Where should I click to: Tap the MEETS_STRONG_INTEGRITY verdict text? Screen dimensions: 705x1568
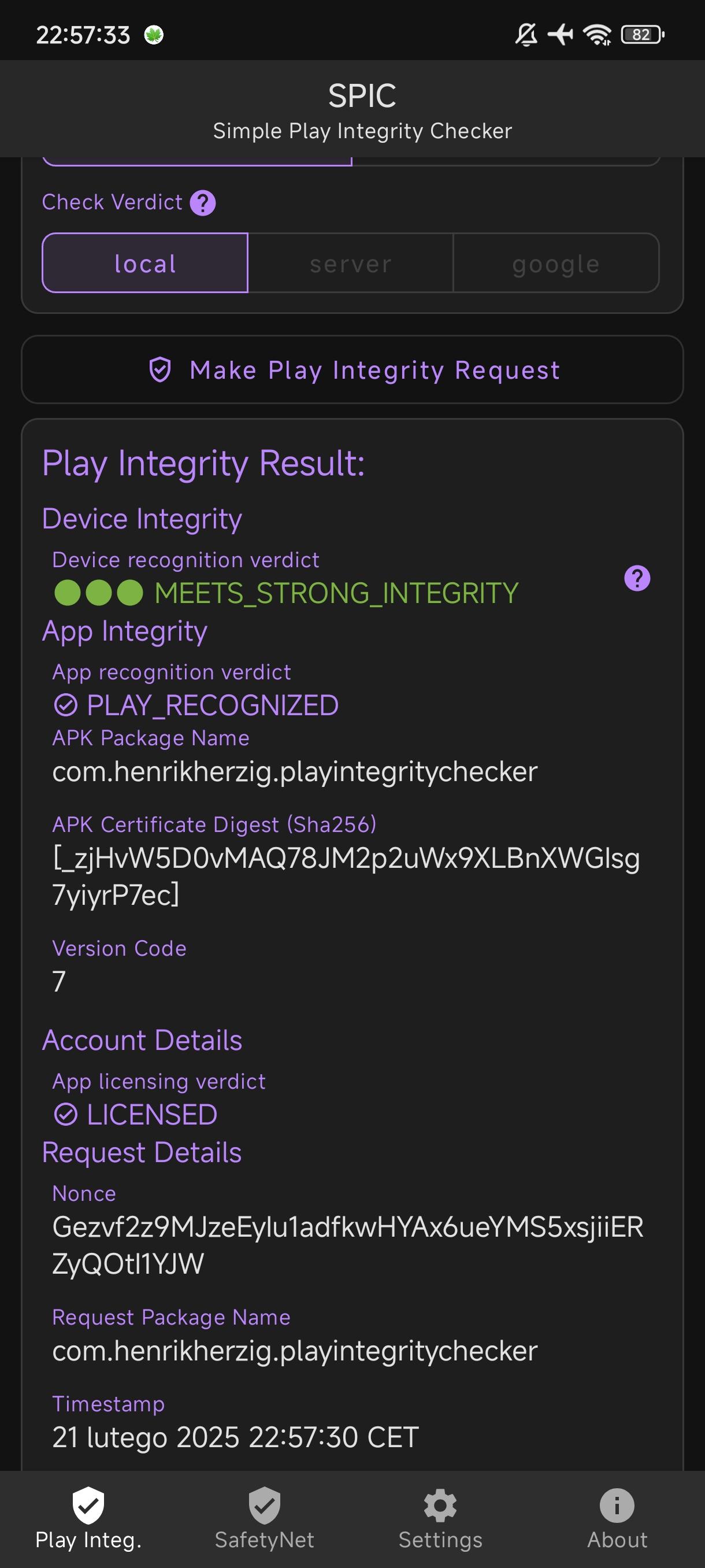(336, 593)
